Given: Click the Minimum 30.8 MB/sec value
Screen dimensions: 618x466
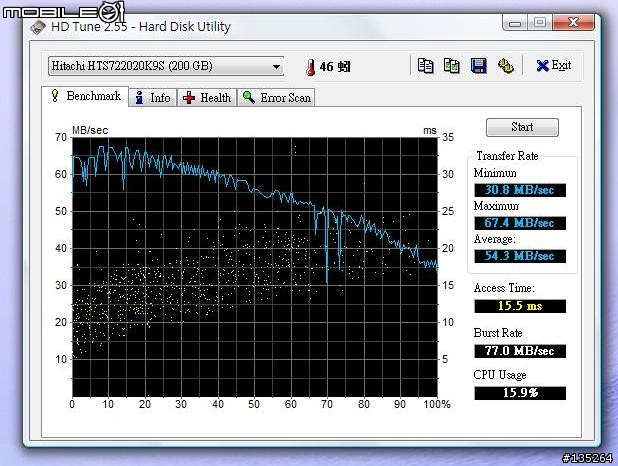Looking at the screenshot, I should (520, 190).
